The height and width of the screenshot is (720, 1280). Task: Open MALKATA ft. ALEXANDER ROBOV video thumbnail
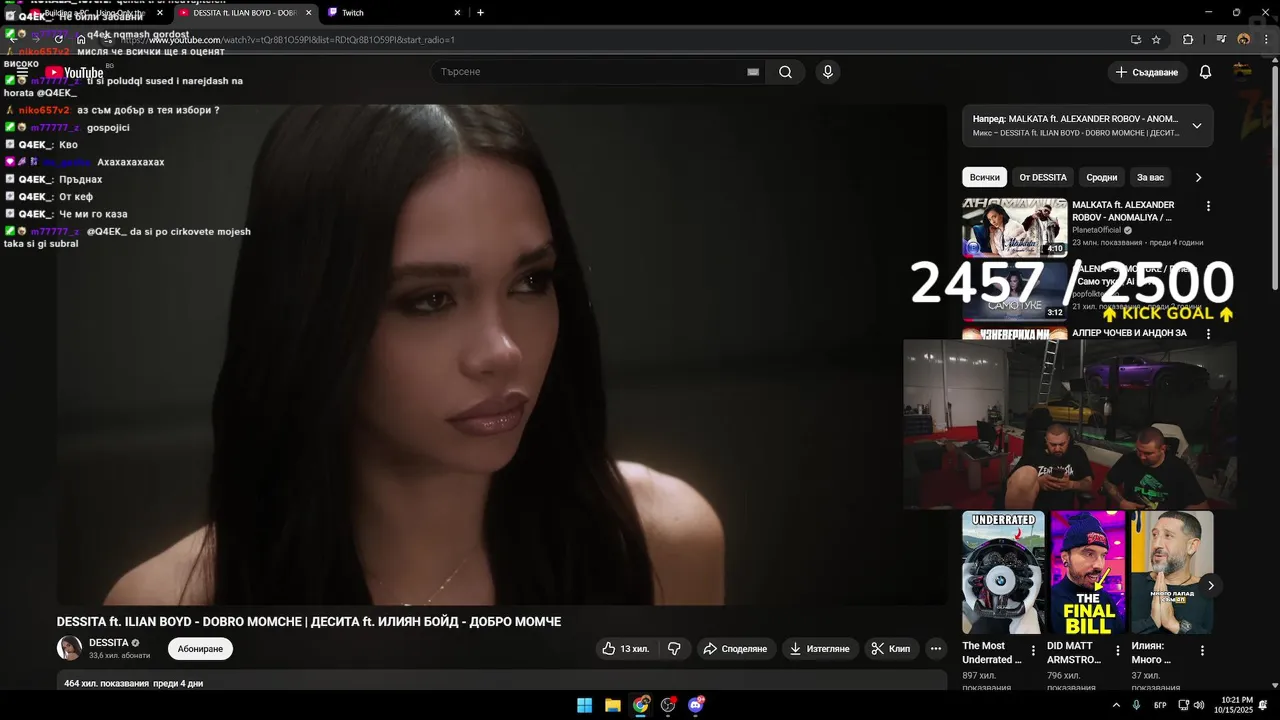pyautogui.click(x=1014, y=227)
